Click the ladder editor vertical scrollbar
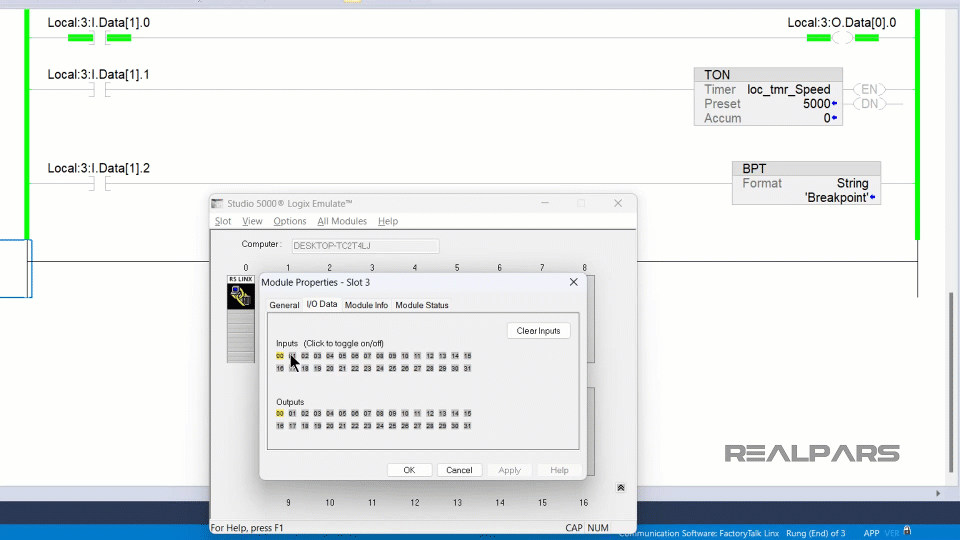This screenshot has height=540, width=960. click(x=951, y=383)
